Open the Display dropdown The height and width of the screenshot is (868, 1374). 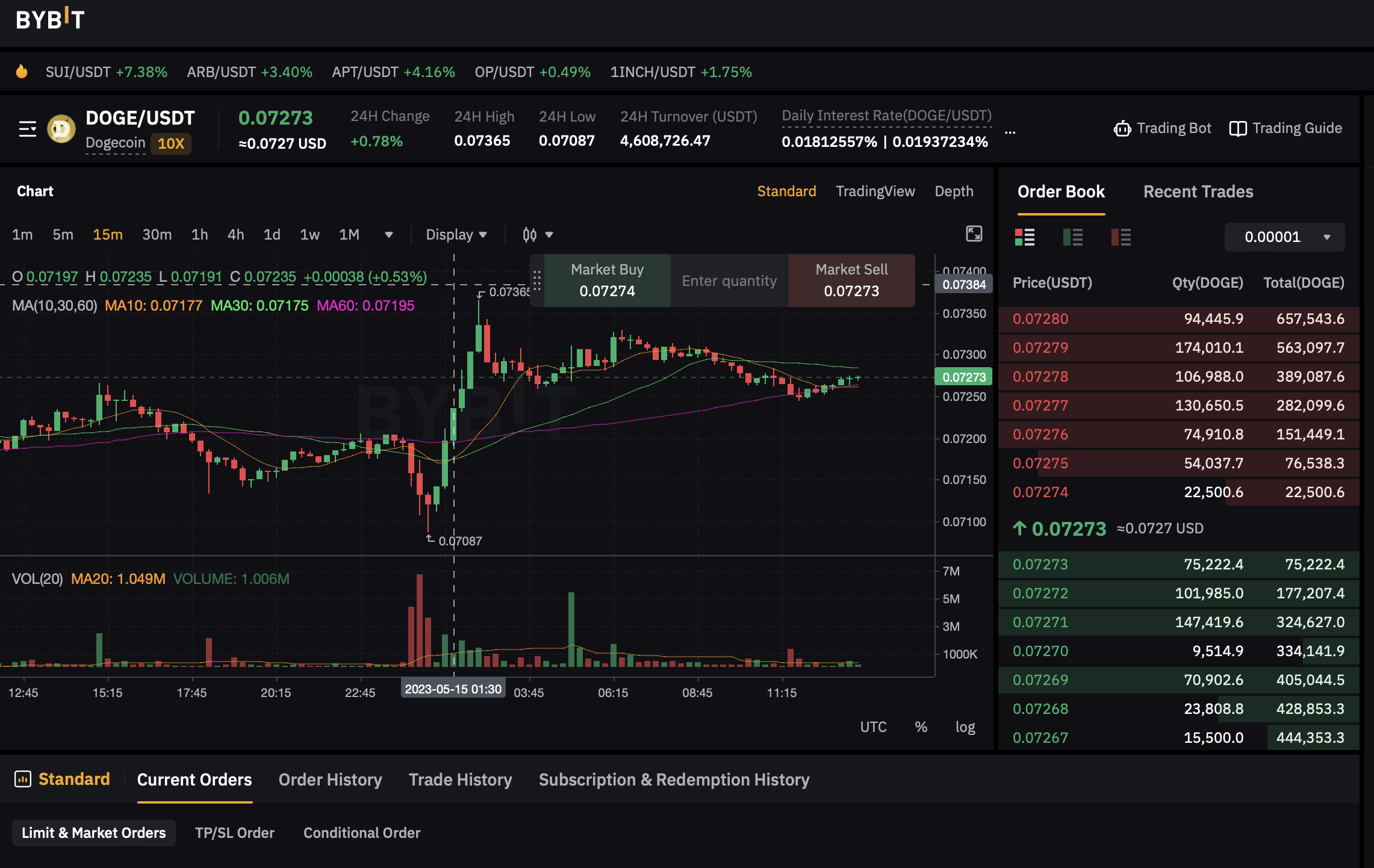coord(456,235)
